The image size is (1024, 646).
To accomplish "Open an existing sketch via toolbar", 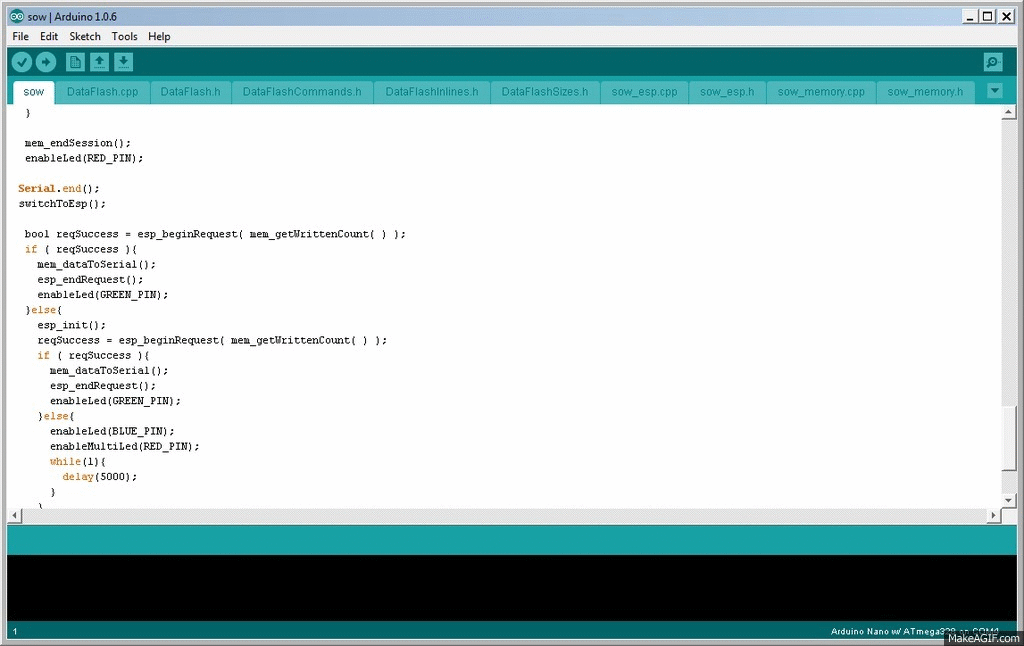I will click(99, 62).
